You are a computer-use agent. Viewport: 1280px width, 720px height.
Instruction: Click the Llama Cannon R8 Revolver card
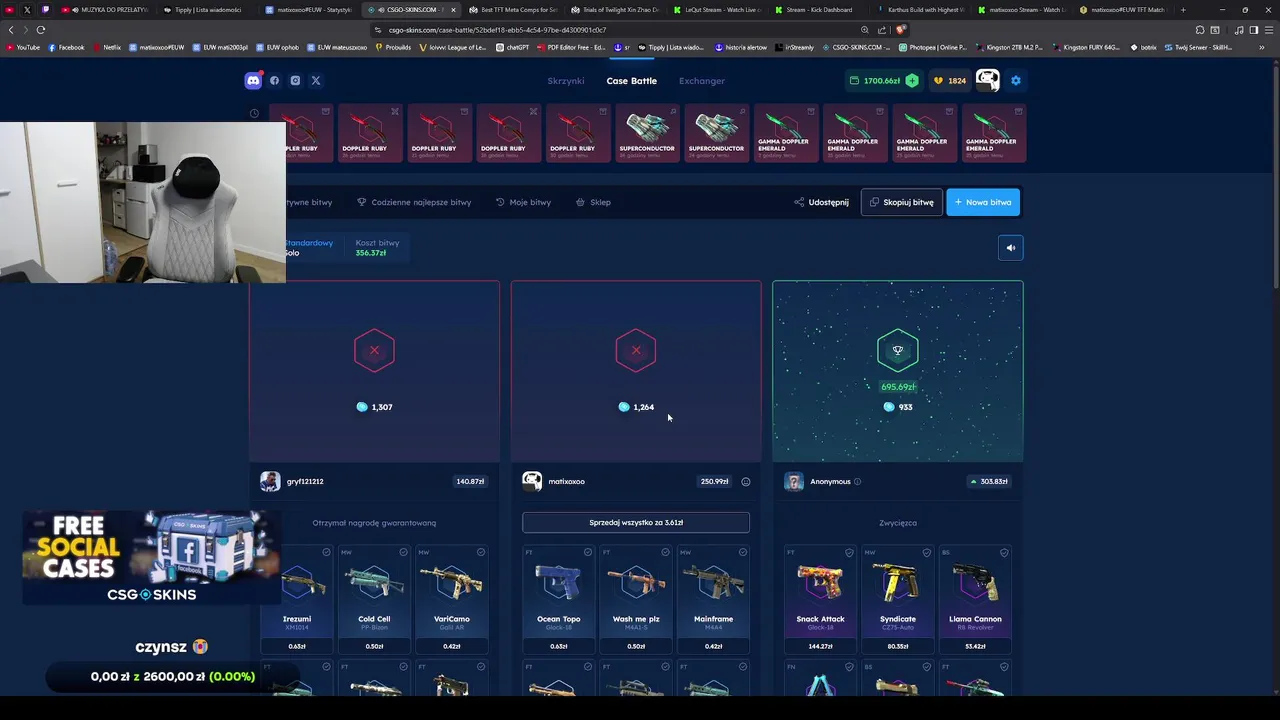(975, 600)
